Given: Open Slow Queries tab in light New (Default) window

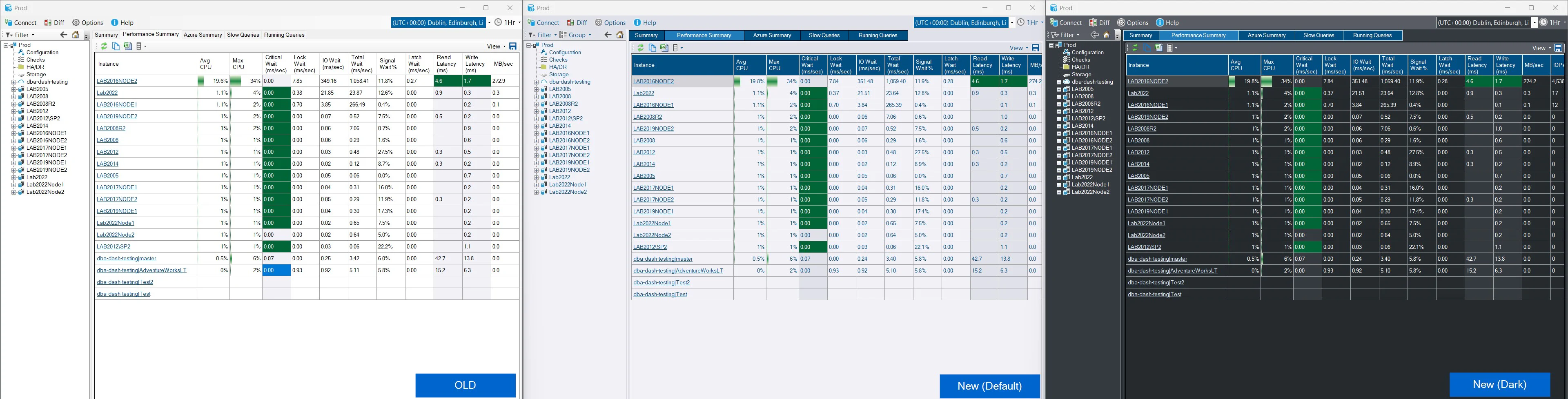Looking at the screenshot, I should [824, 35].
